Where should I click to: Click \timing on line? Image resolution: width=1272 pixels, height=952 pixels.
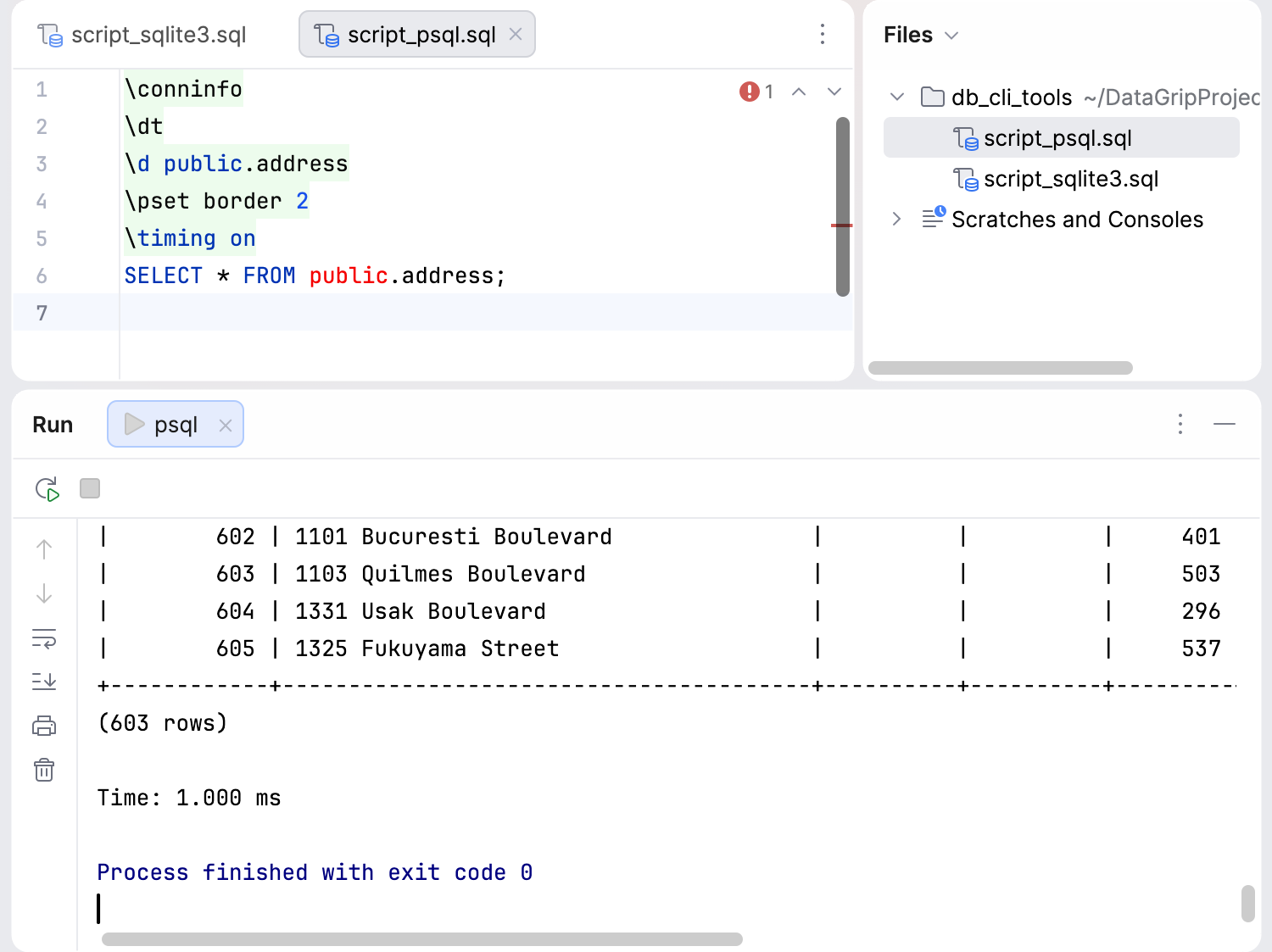190,237
